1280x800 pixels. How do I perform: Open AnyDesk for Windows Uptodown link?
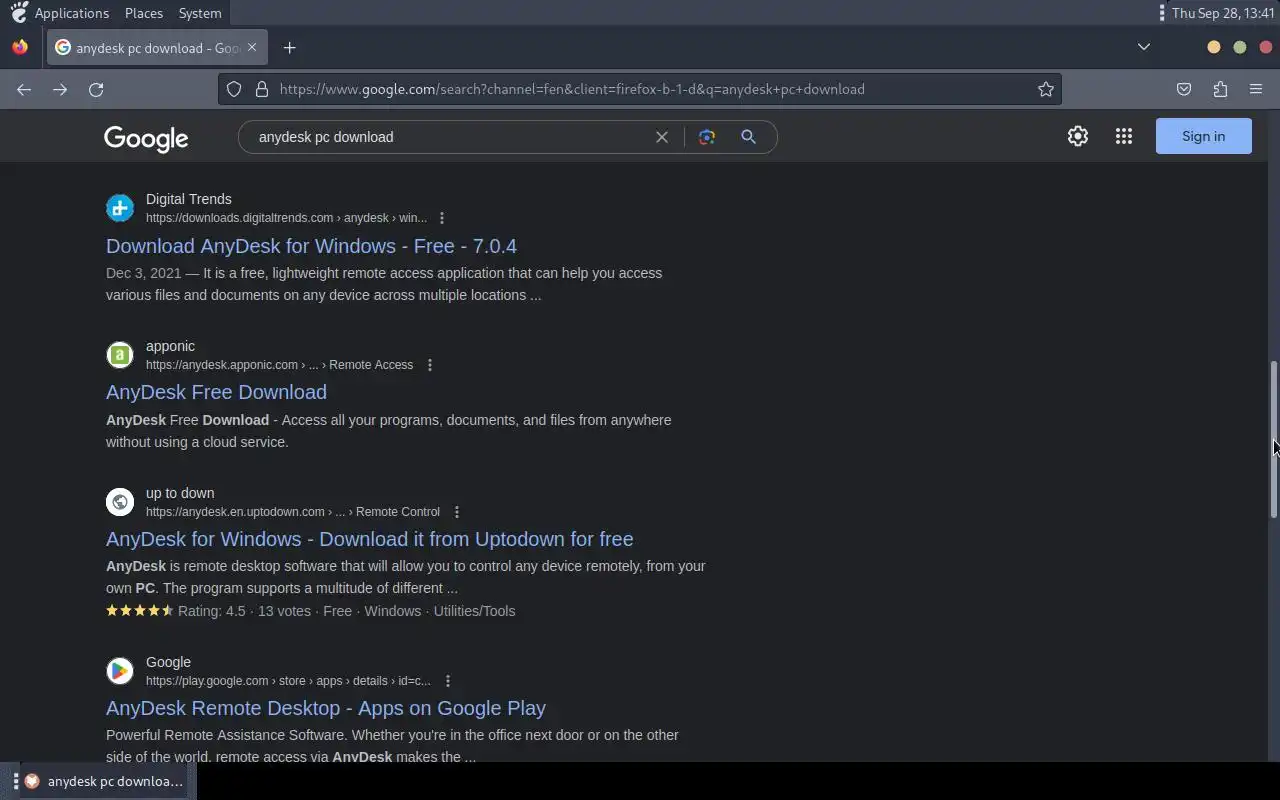click(x=369, y=539)
